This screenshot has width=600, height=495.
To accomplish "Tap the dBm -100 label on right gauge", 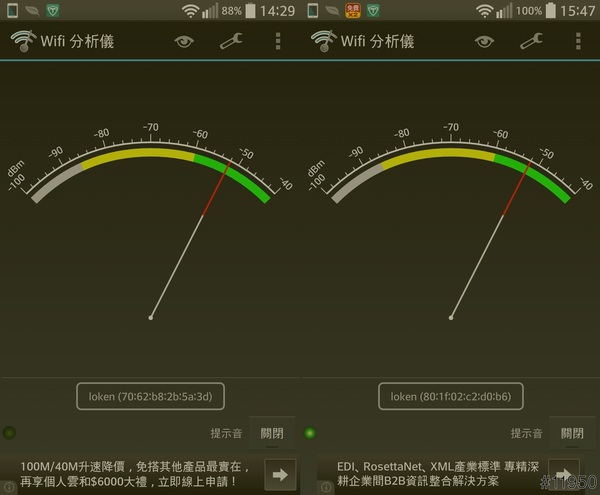I will pyautogui.click(x=317, y=176).
